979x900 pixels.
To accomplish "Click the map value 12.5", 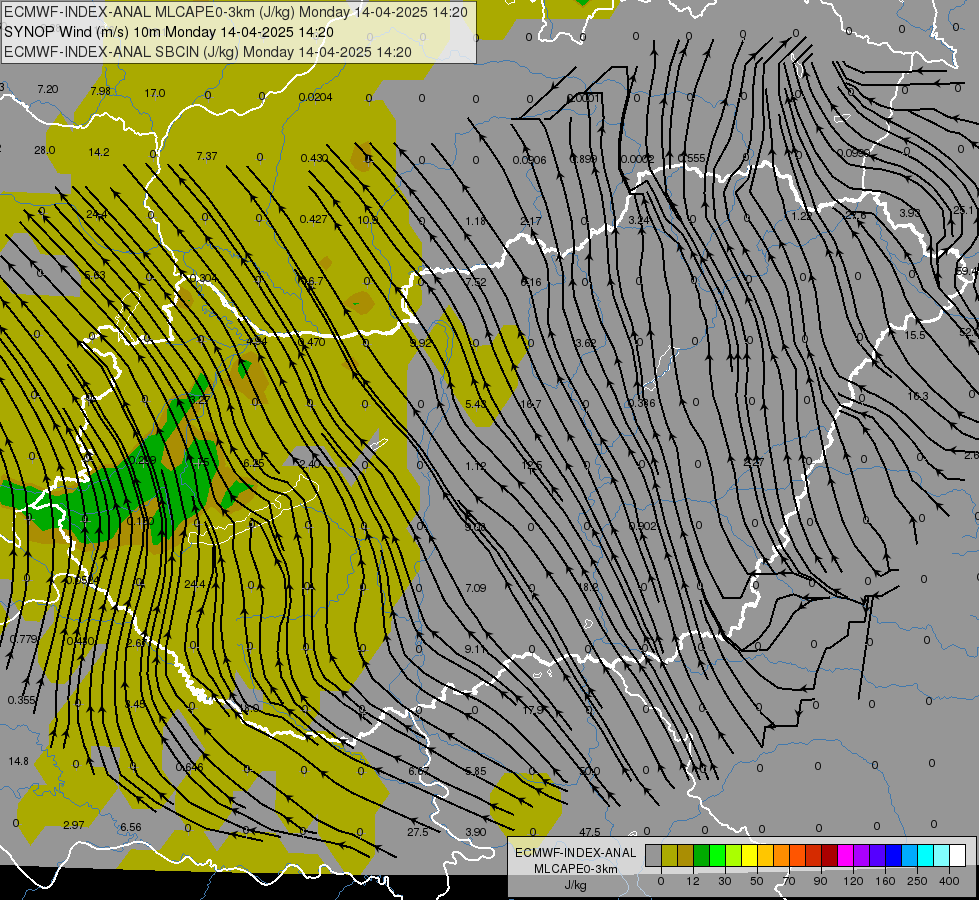I will pos(531,465).
